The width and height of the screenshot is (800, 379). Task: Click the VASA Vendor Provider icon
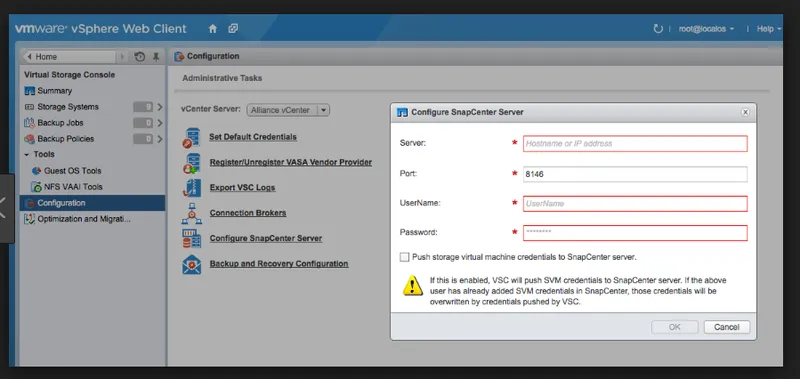pyautogui.click(x=192, y=163)
